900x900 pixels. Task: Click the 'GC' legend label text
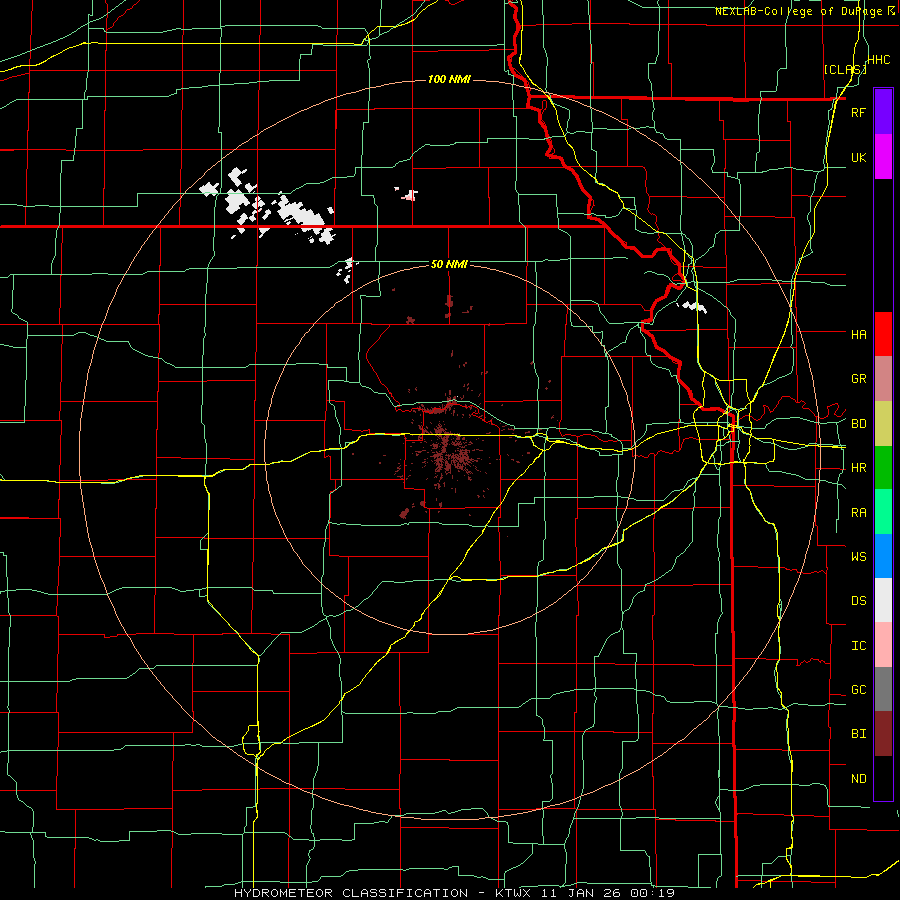(x=858, y=690)
